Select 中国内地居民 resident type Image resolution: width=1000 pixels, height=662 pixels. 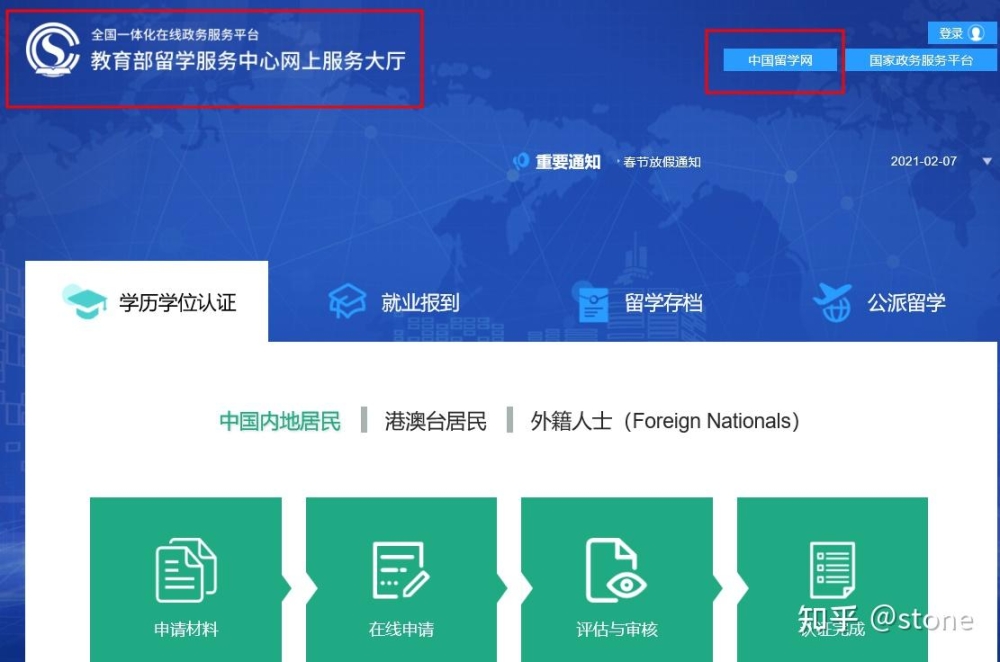point(280,421)
